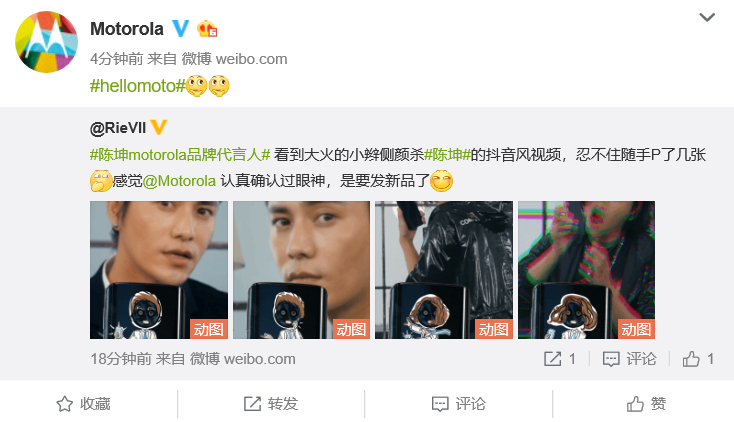The image size is (734, 422).
Task: Click the blue verified V badge
Action: (x=181, y=29)
